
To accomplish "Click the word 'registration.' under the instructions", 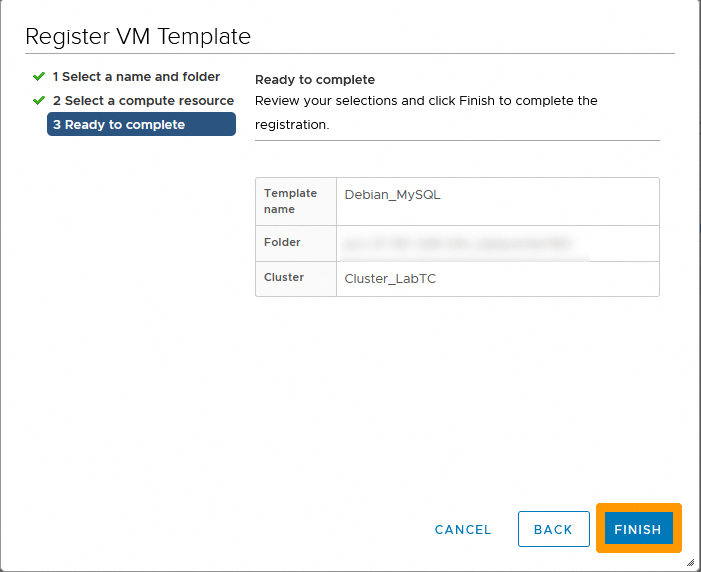I will coord(292,125).
